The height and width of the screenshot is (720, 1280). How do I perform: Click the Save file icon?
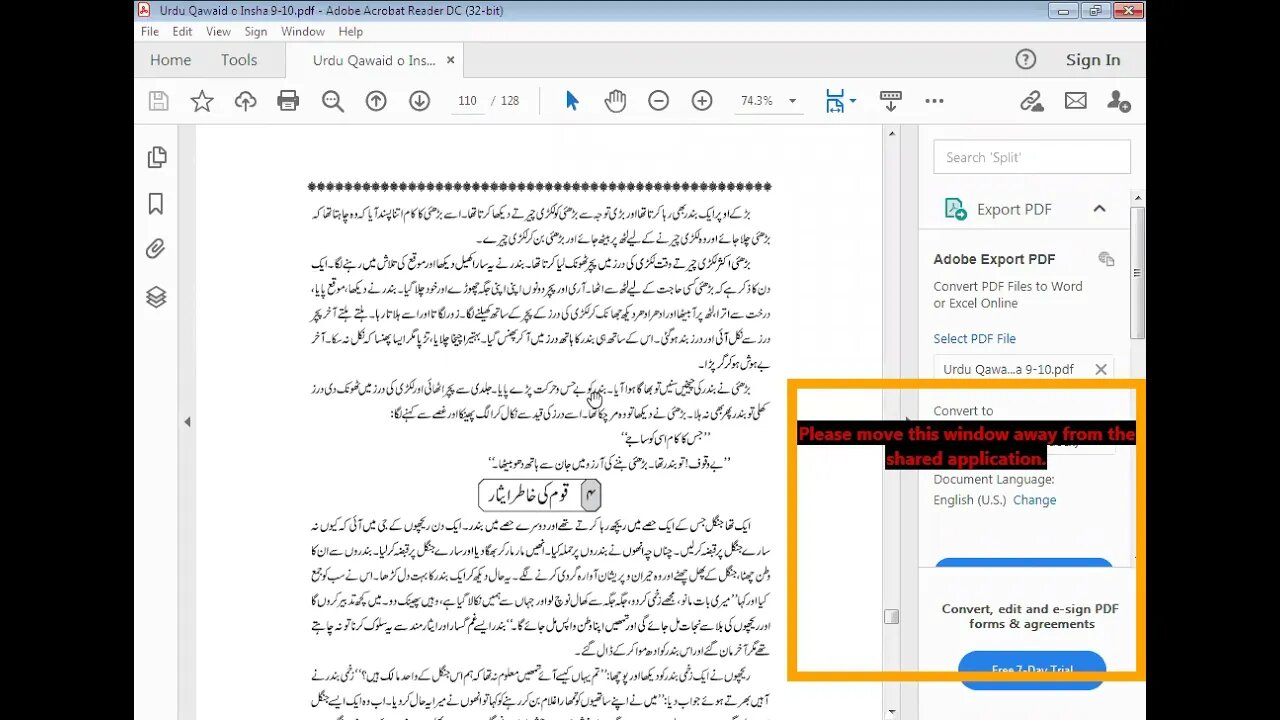(158, 101)
